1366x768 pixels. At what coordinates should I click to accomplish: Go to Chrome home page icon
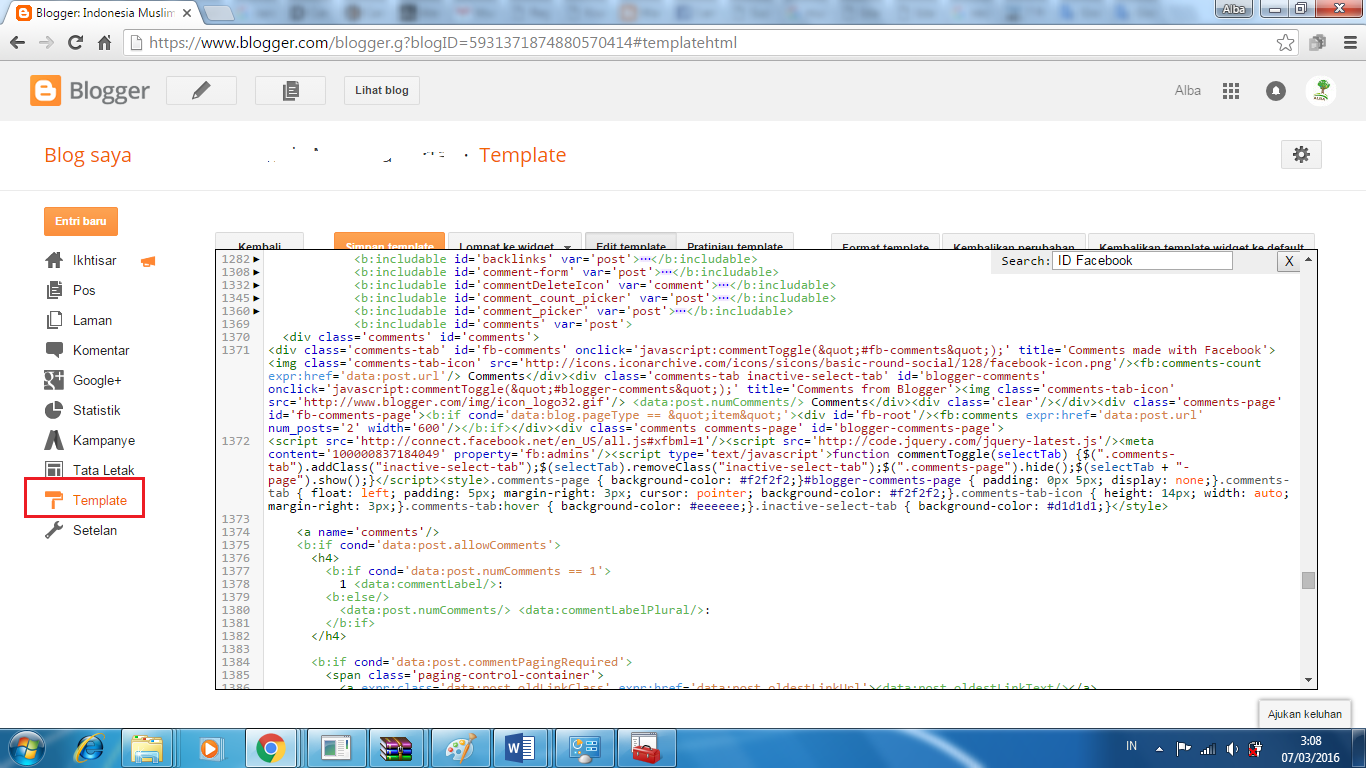coord(104,43)
